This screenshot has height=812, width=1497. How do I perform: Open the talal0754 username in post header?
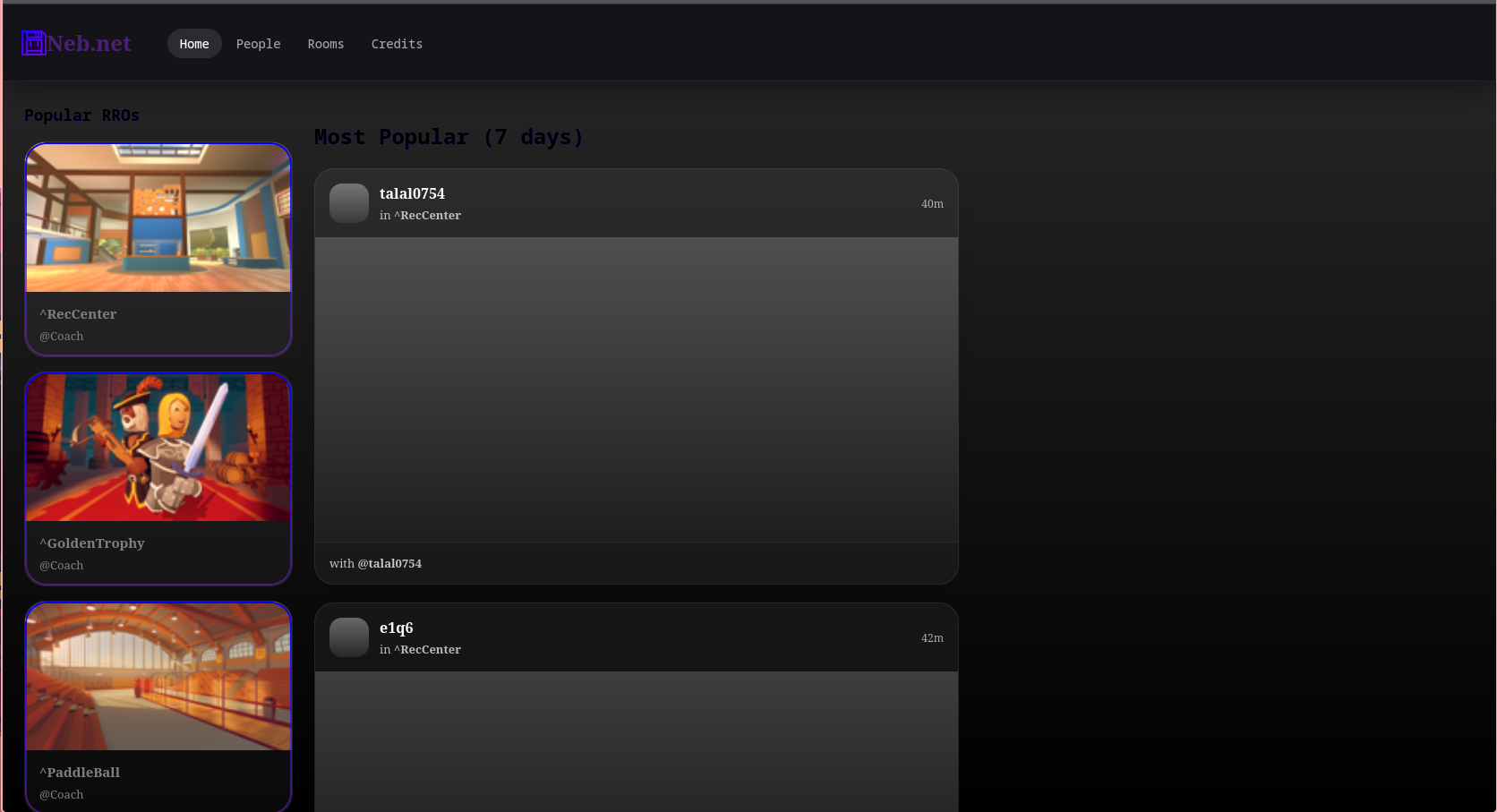(412, 193)
